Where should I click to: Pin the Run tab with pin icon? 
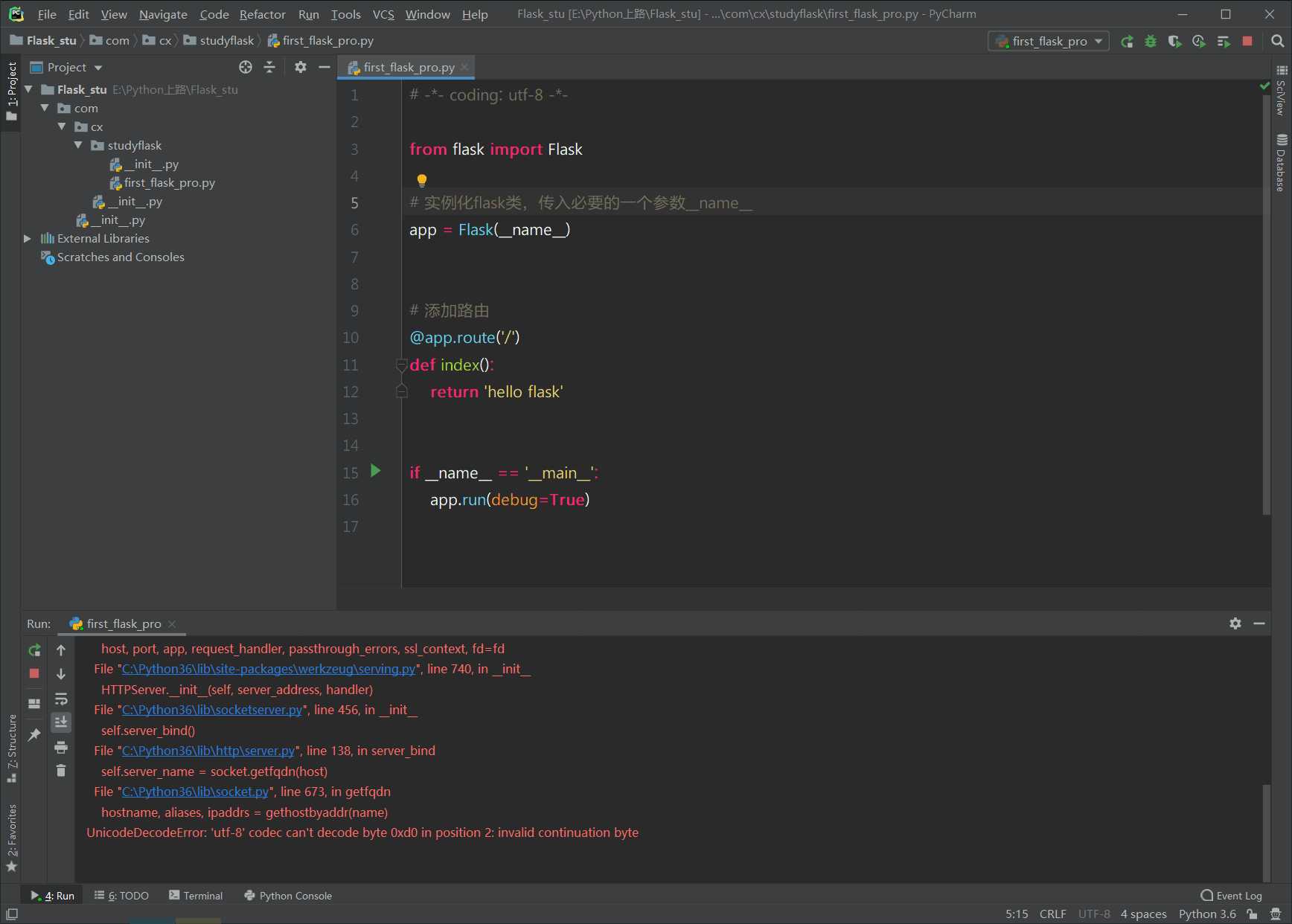(34, 735)
